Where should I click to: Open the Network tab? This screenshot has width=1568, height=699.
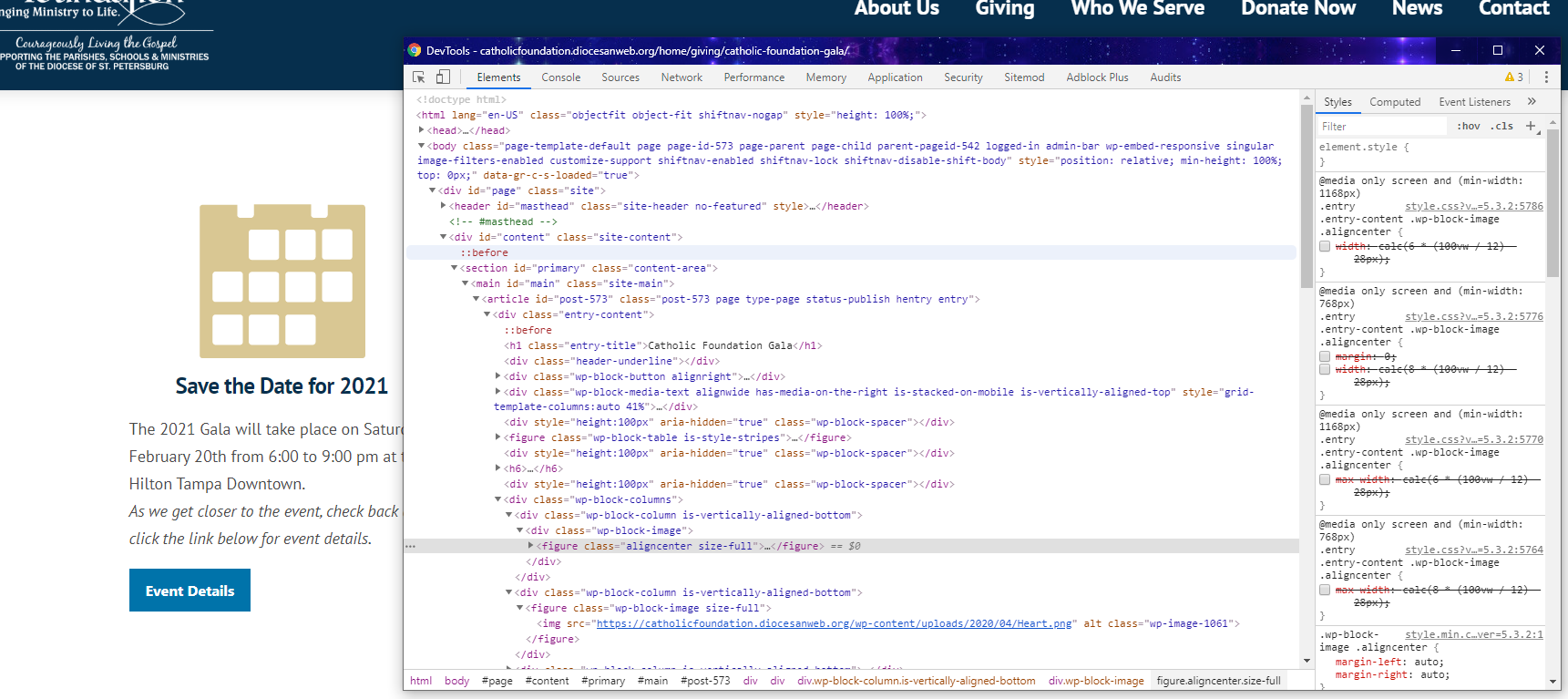click(x=682, y=77)
